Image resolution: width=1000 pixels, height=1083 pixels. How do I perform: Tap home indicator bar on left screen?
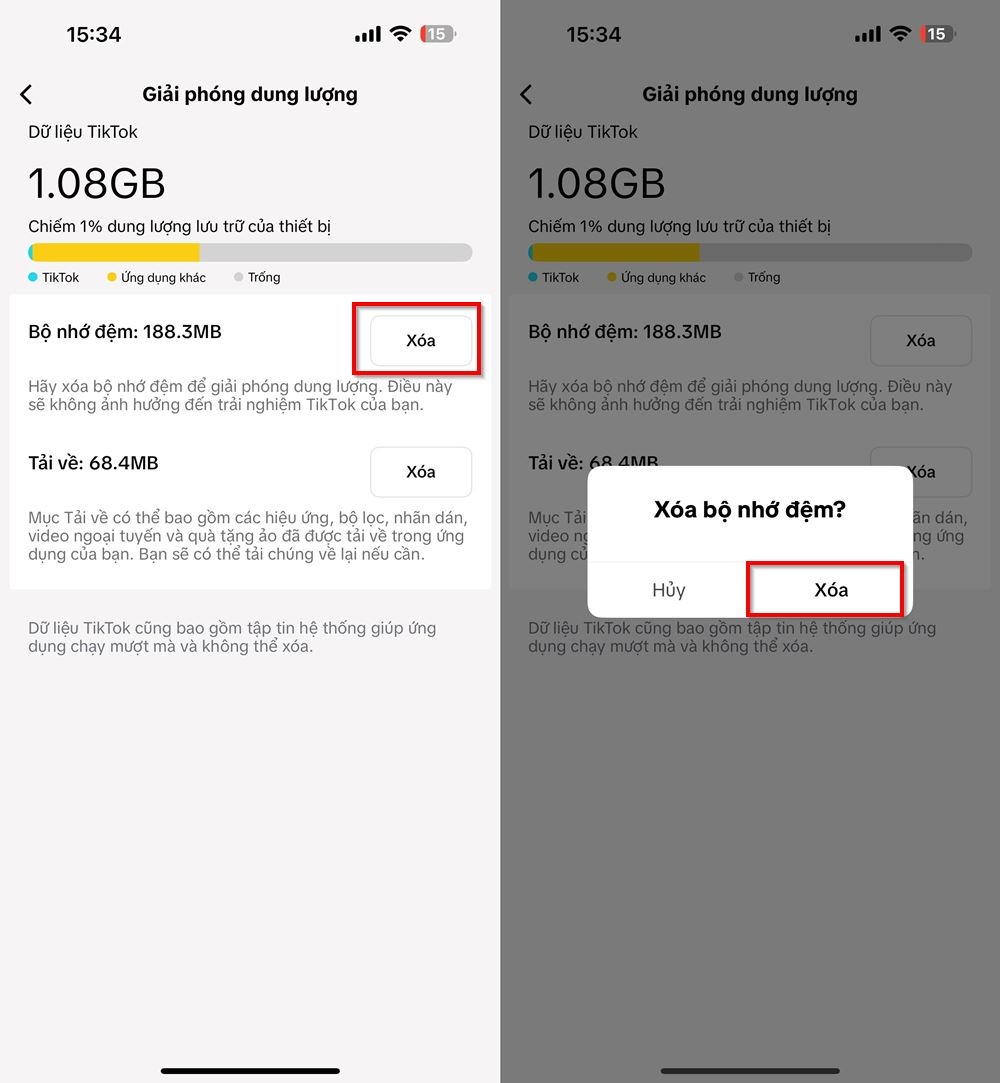tap(250, 1071)
